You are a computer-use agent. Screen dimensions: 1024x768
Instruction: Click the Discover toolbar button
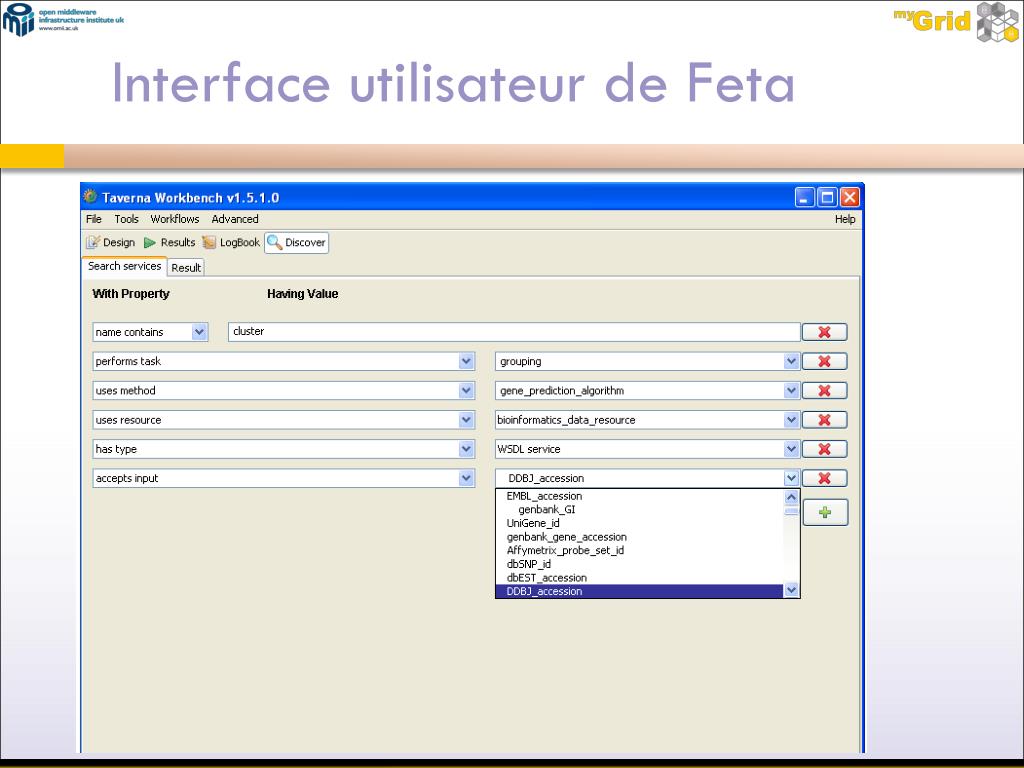[x=296, y=242]
